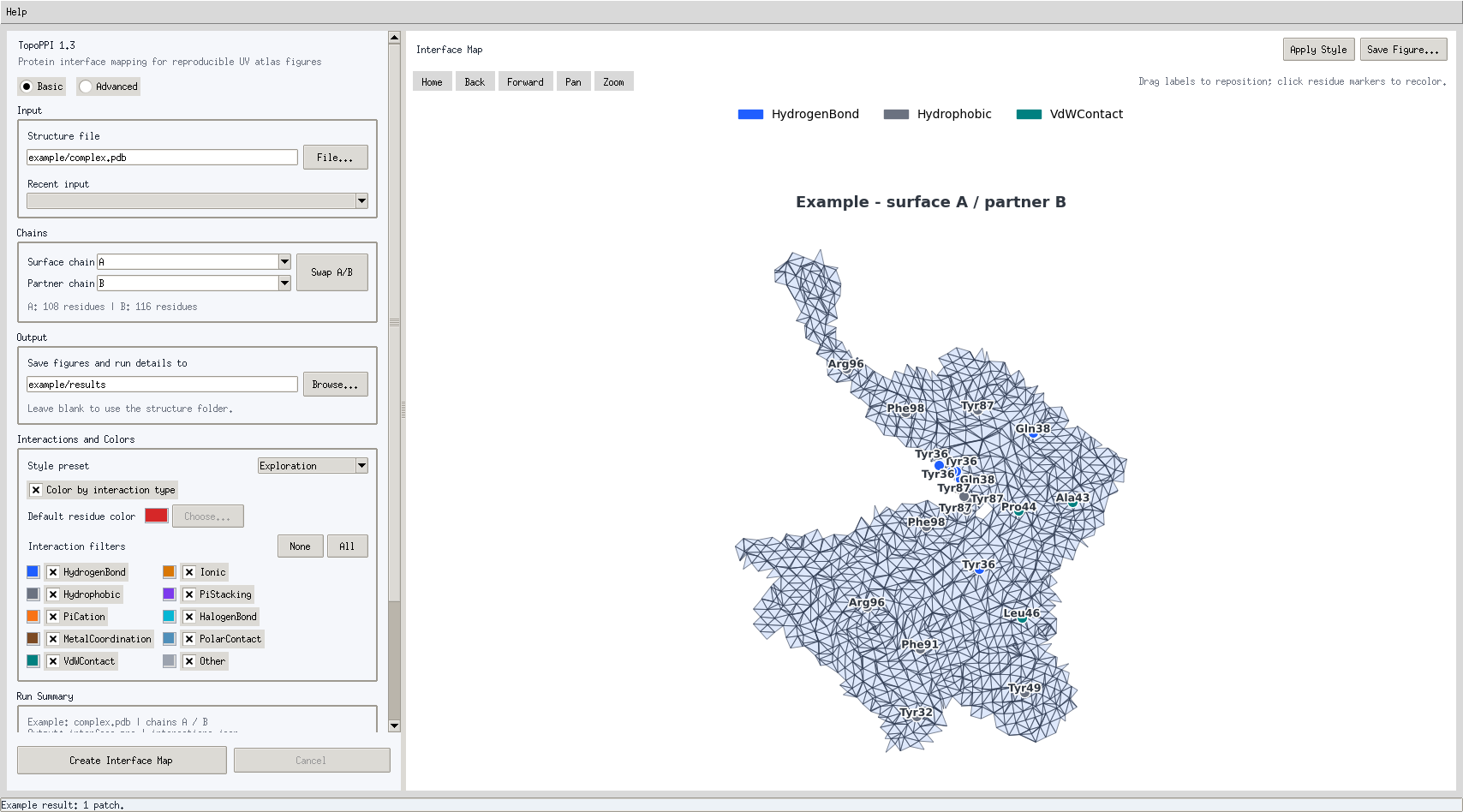
Task: Click the cyan HalogenBond color swatch
Action: [169, 617]
